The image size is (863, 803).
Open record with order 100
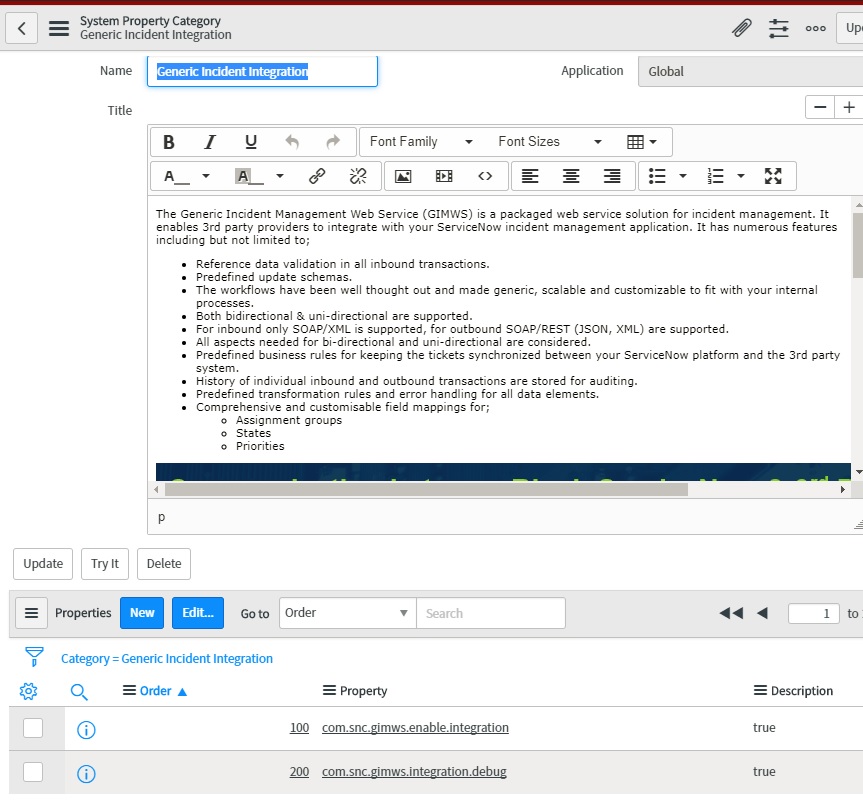[299, 728]
